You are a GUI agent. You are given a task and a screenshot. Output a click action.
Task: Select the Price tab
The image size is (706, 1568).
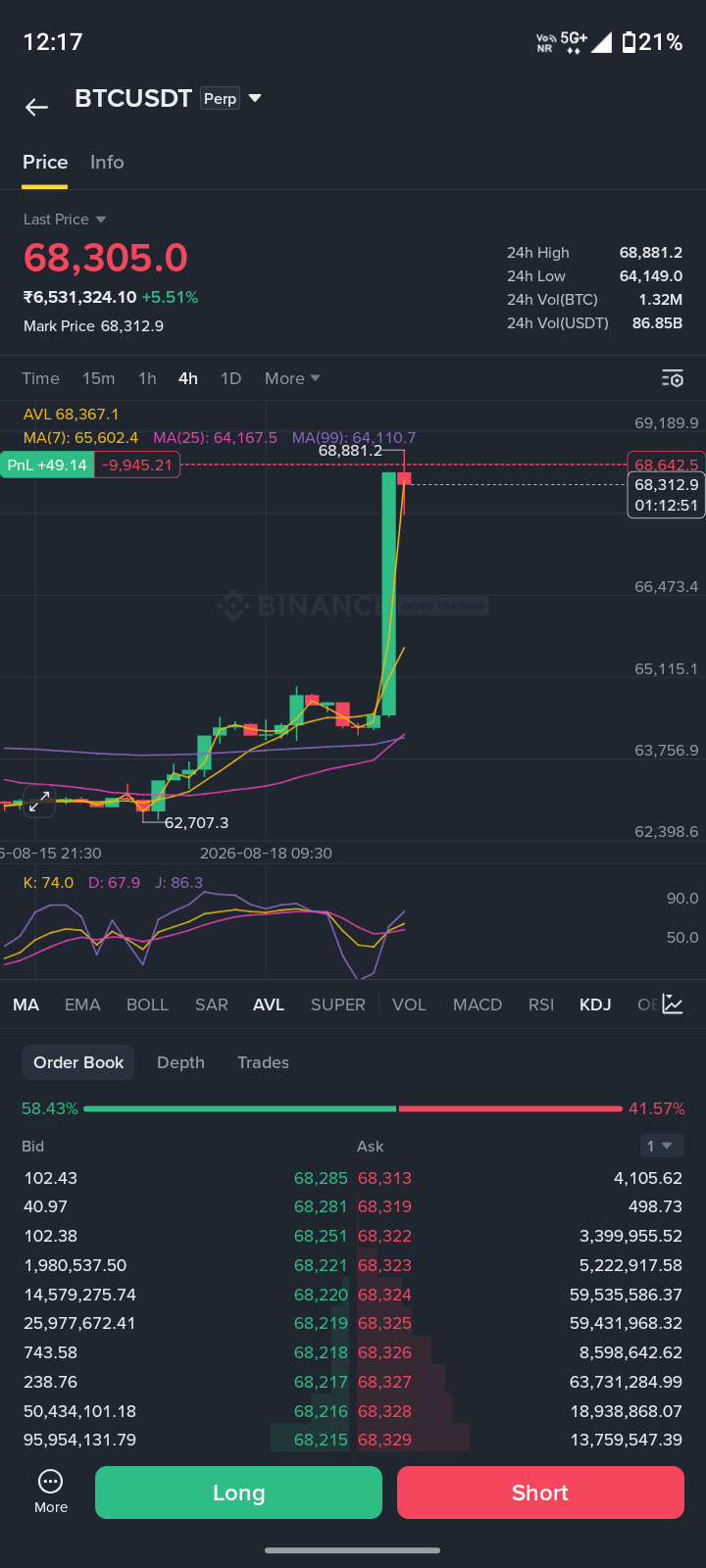pos(45,163)
